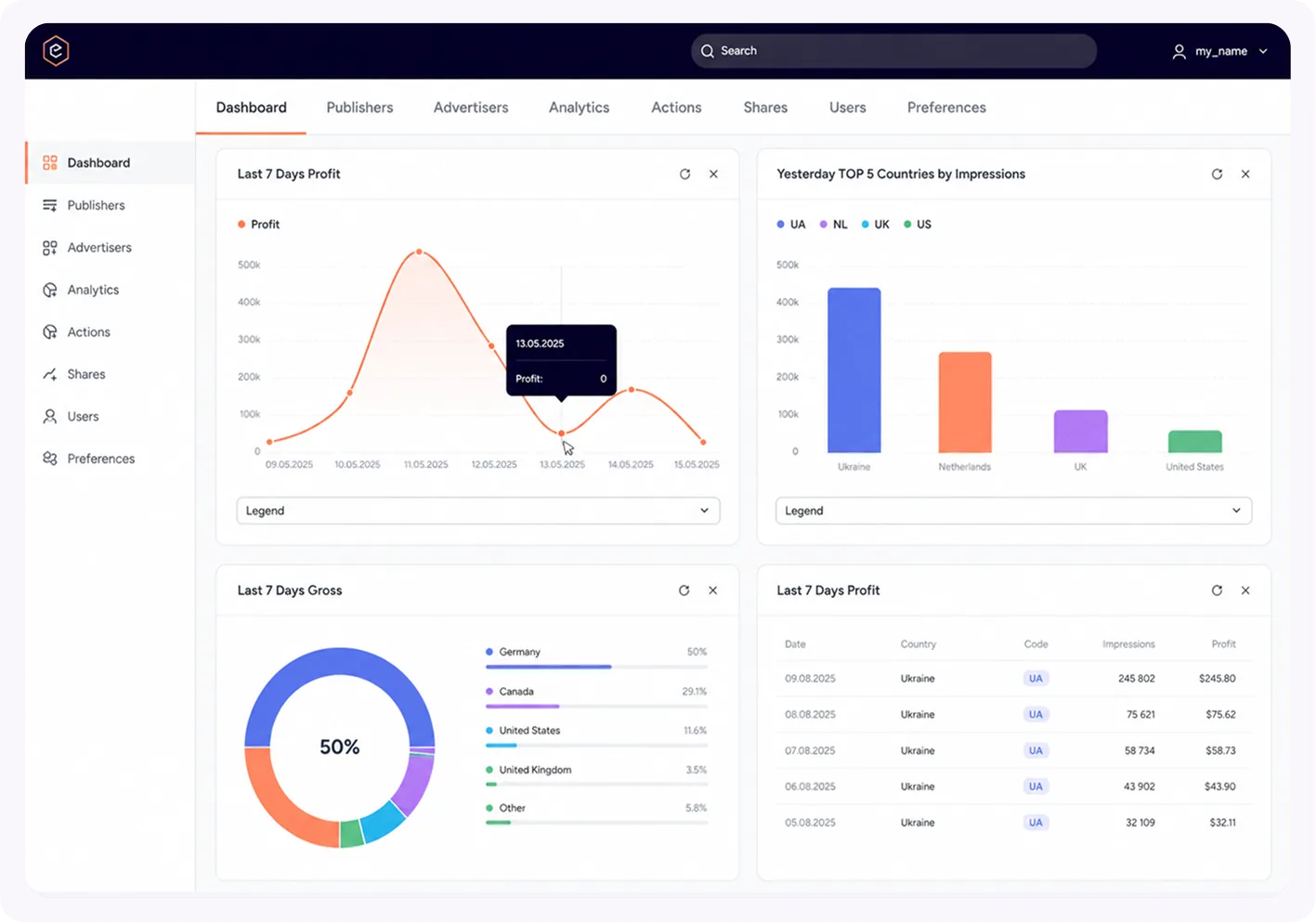Open the Legend dropdown under countries chart
This screenshot has height=922, width=1316.
1013,511
